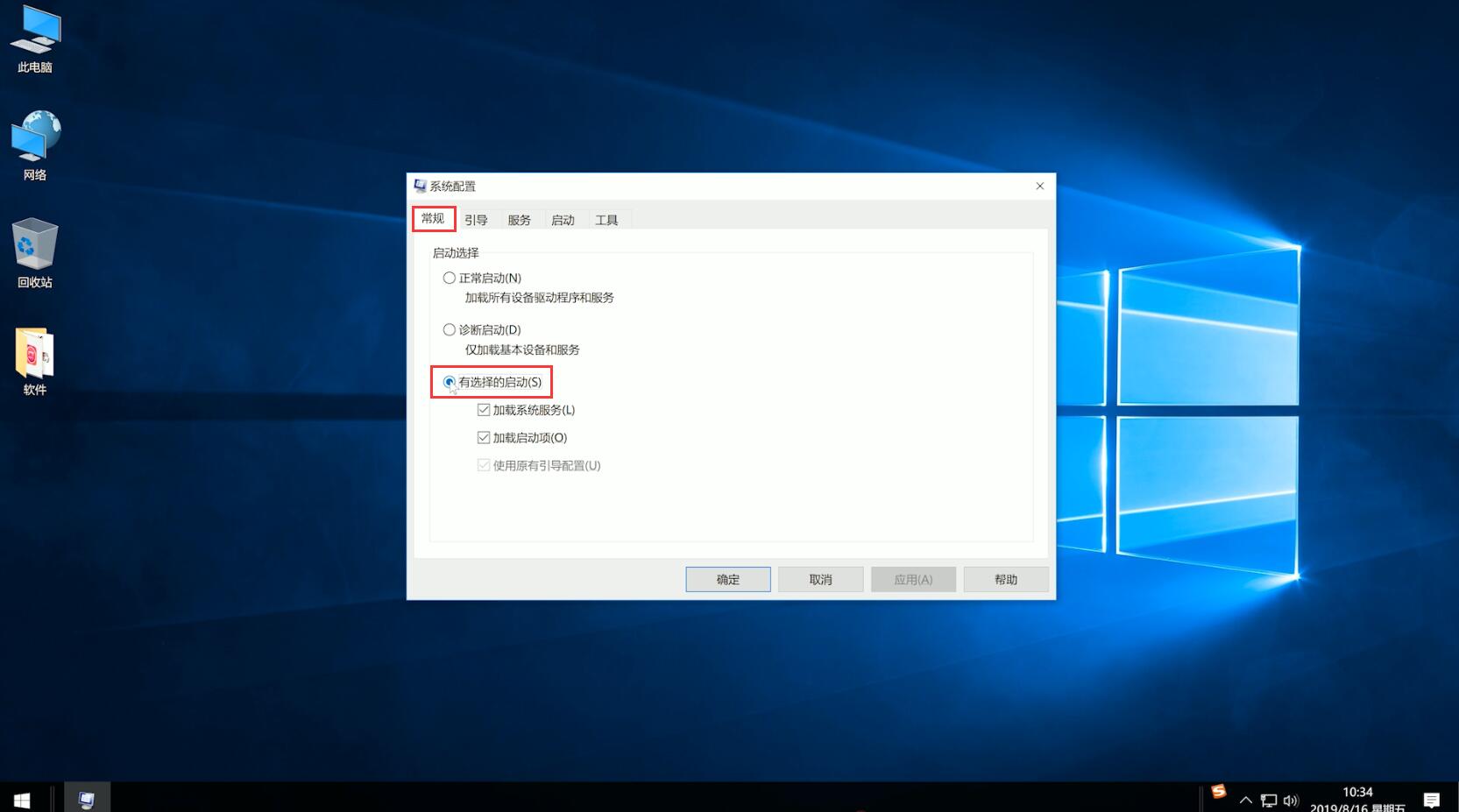
Task: Open the Action Center notification icon
Action: (x=1432, y=800)
